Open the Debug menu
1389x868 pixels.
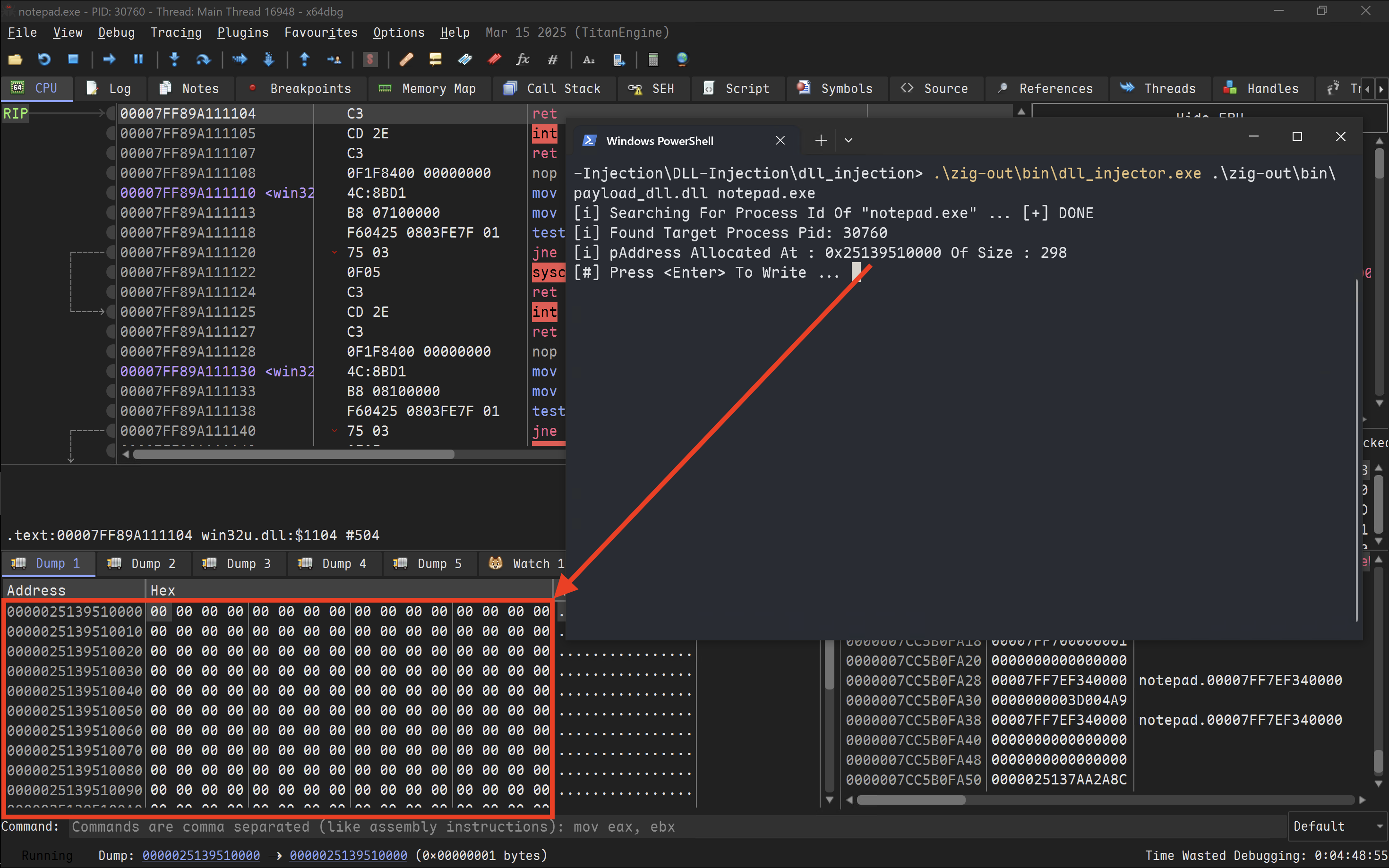(x=117, y=33)
